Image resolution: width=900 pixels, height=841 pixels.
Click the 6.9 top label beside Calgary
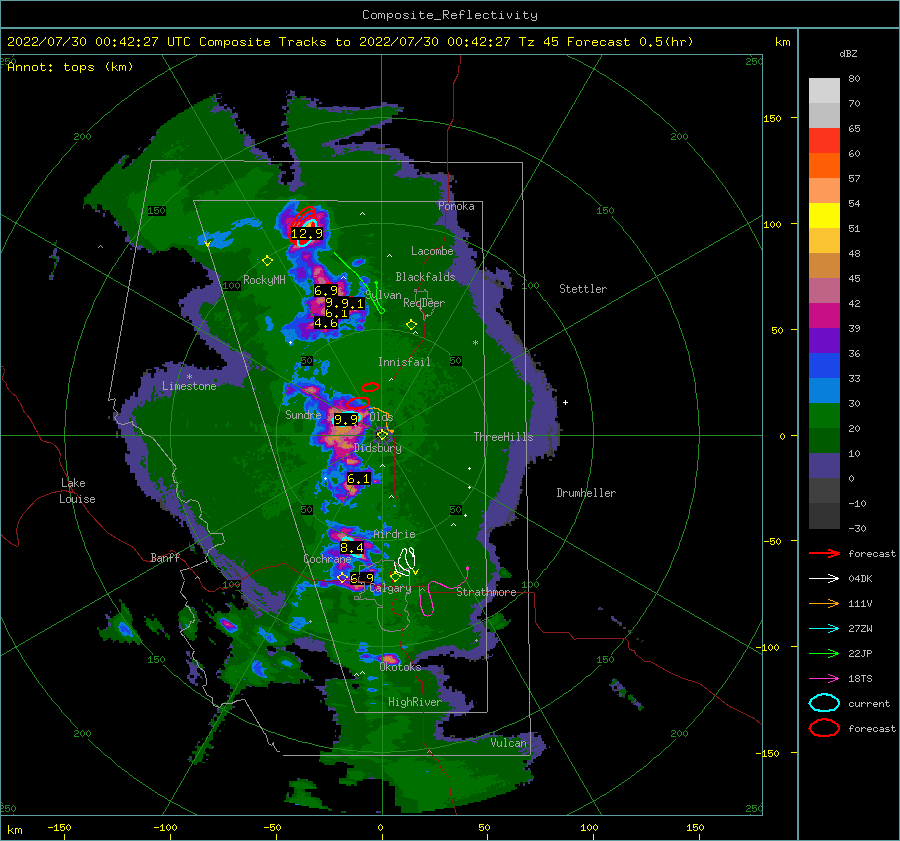(362, 578)
